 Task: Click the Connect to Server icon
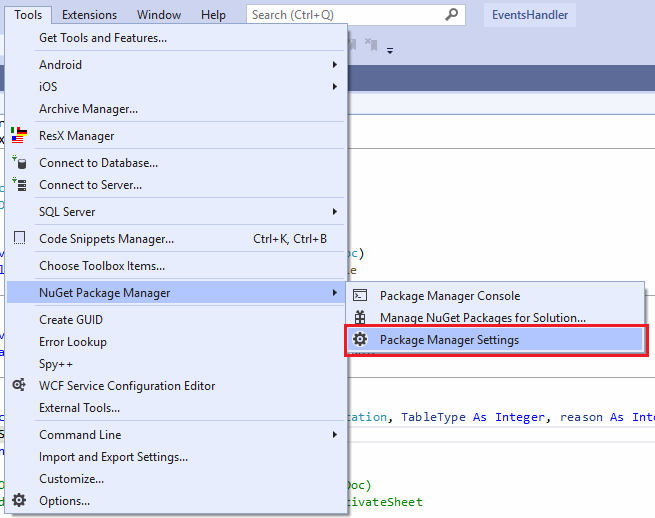tap(19, 184)
